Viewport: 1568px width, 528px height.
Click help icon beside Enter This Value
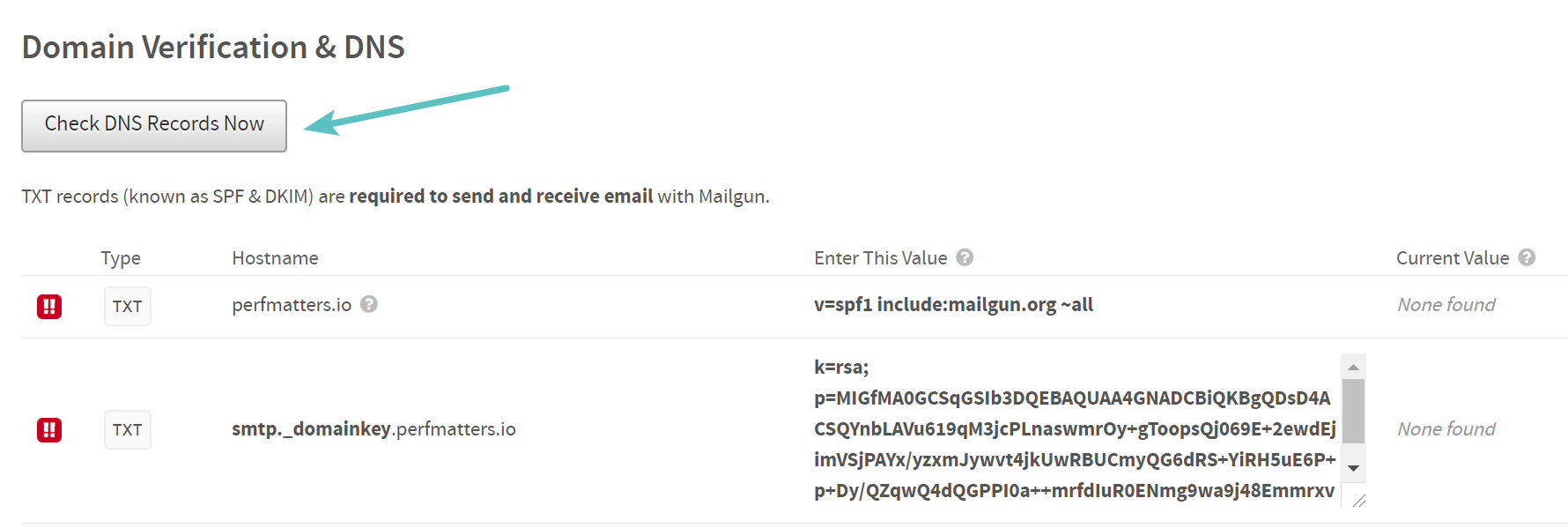tap(965, 257)
